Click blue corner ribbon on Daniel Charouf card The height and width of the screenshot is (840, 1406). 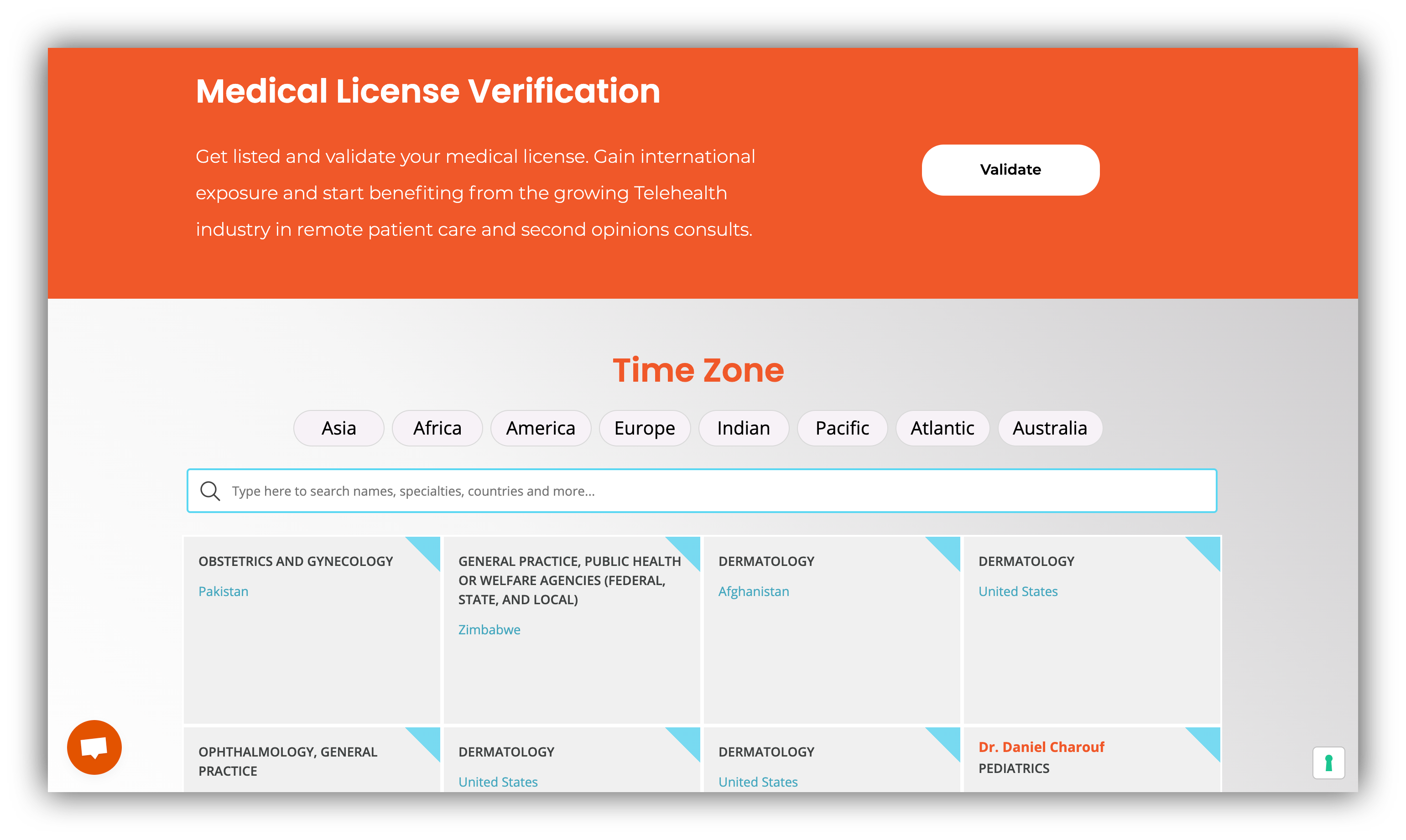(1208, 740)
